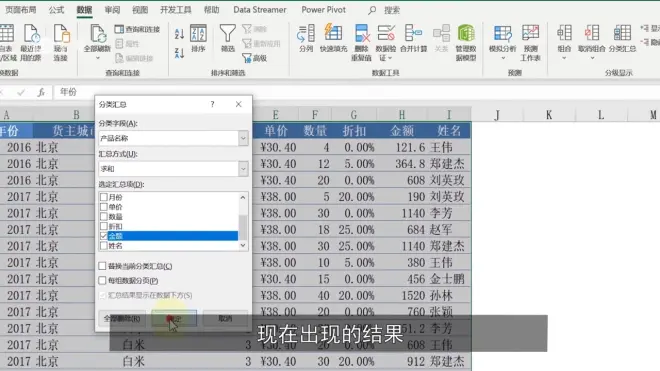Click sort ascending A-Z icon
Screen dimensions: 660x371
tap(179, 34)
